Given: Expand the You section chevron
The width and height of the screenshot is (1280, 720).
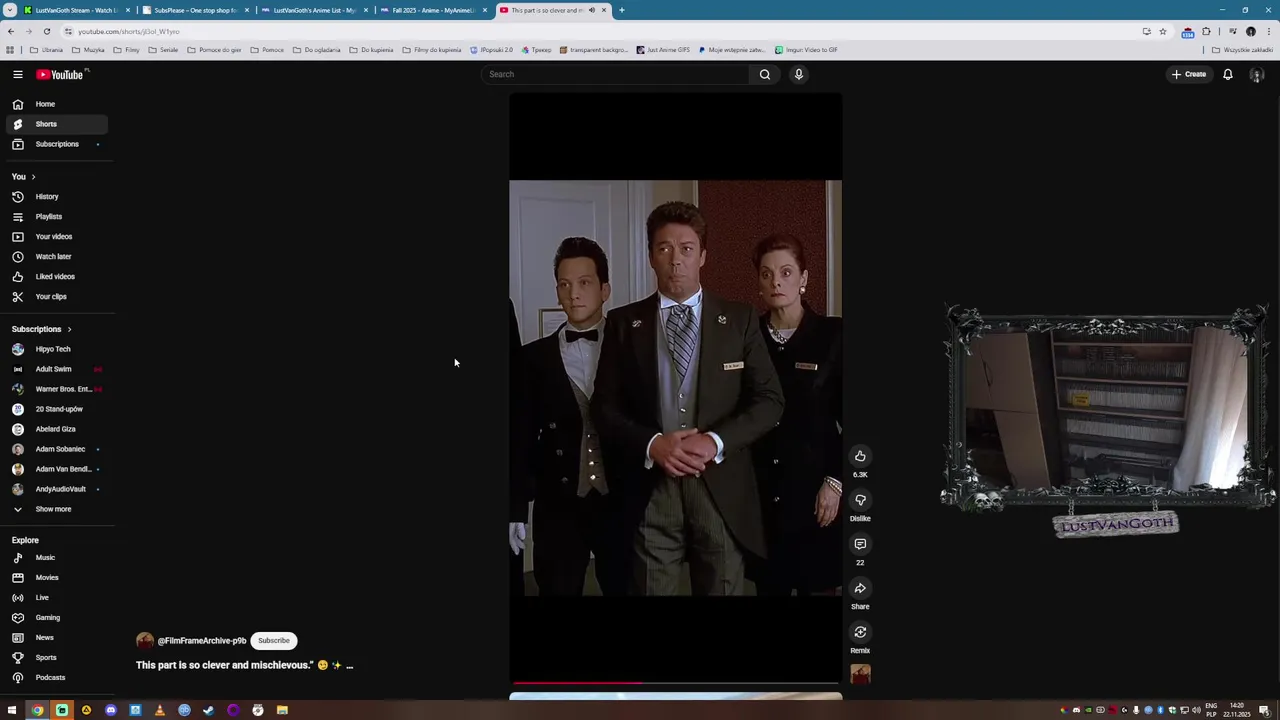Looking at the screenshot, I should (33, 177).
